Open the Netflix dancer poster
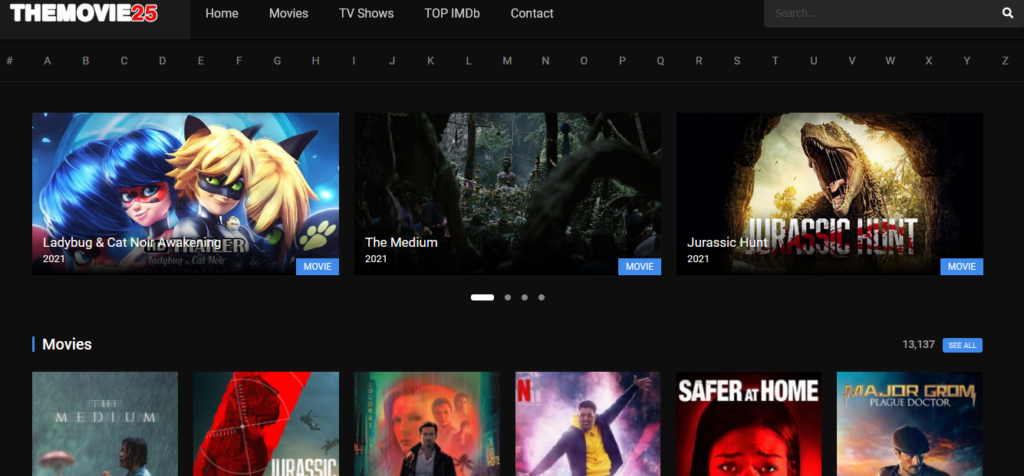 point(588,424)
